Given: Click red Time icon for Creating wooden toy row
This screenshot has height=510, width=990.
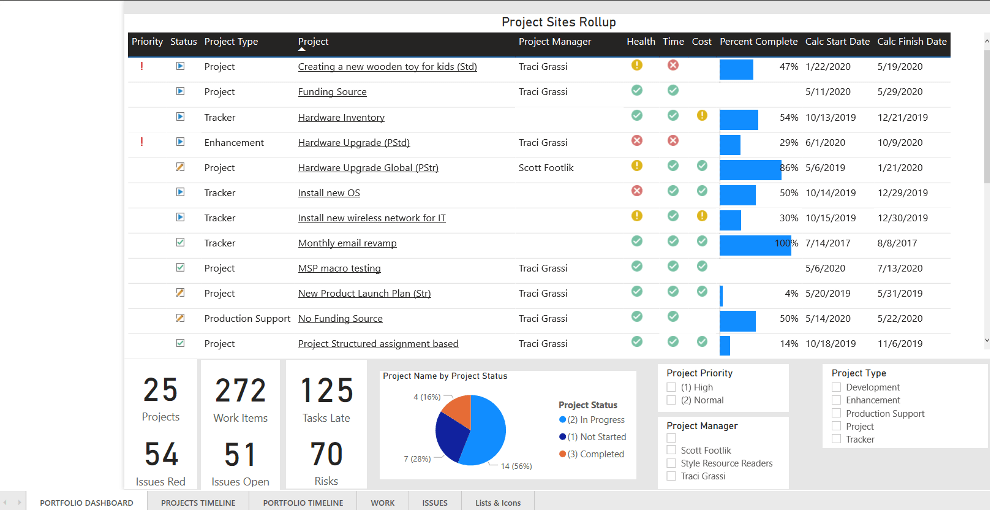Looking at the screenshot, I should (673, 66).
